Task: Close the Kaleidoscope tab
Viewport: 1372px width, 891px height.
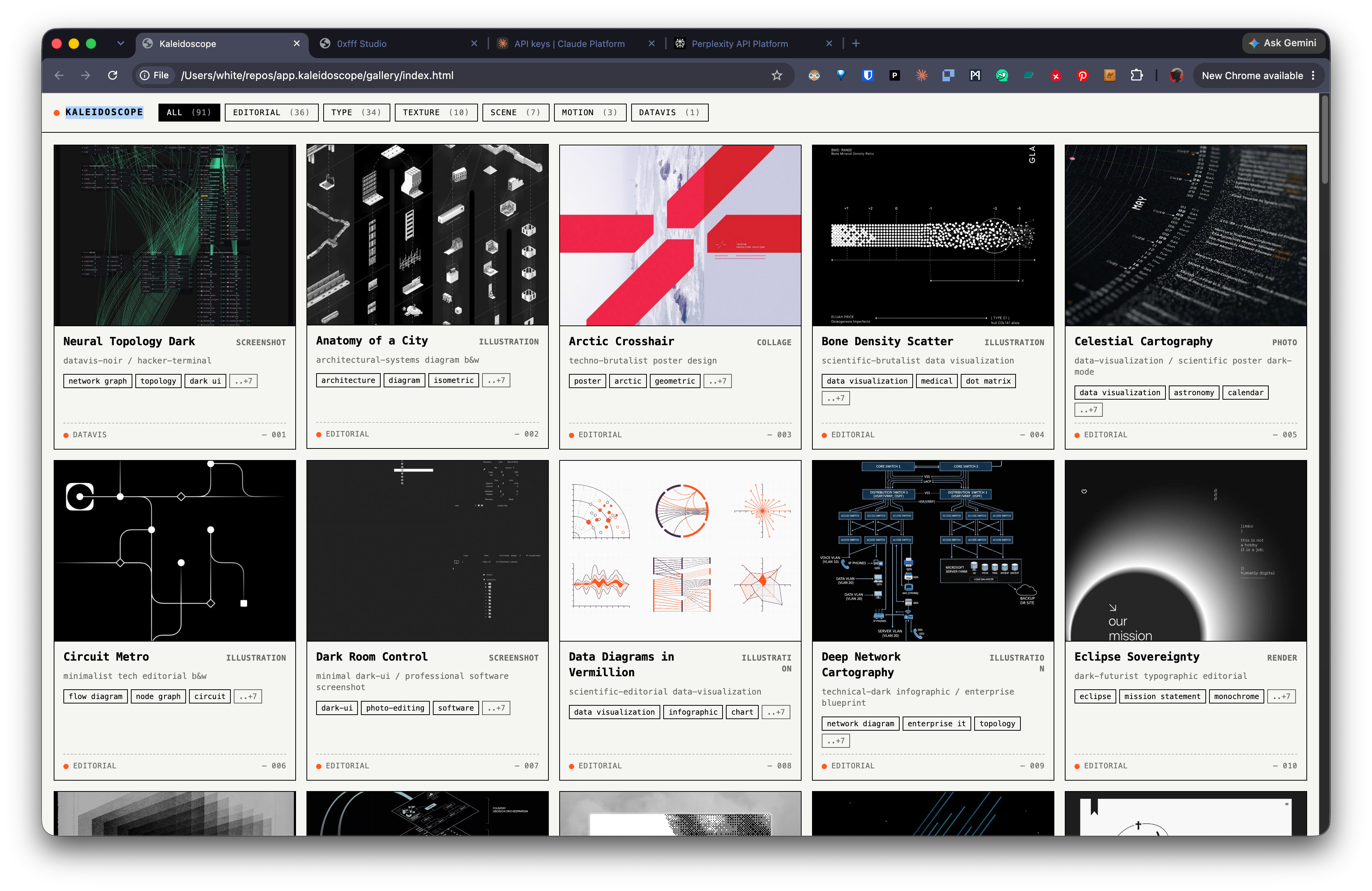Action: pyautogui.click(x=297, y=43)
